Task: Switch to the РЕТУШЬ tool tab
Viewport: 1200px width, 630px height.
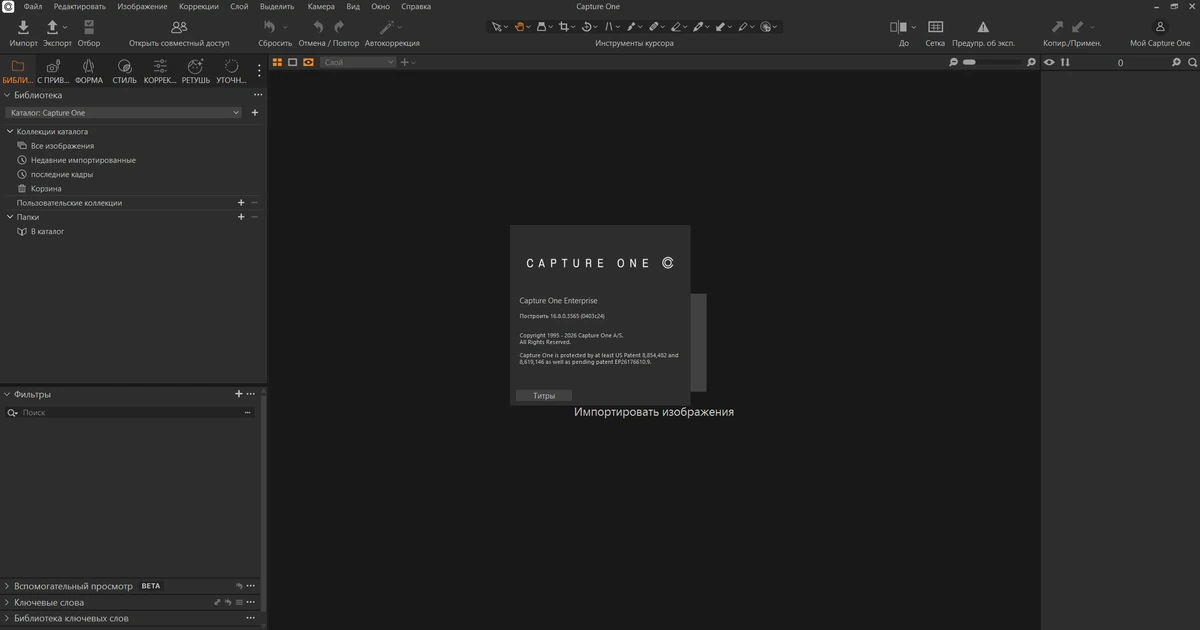Action: [x=196, y=71]
